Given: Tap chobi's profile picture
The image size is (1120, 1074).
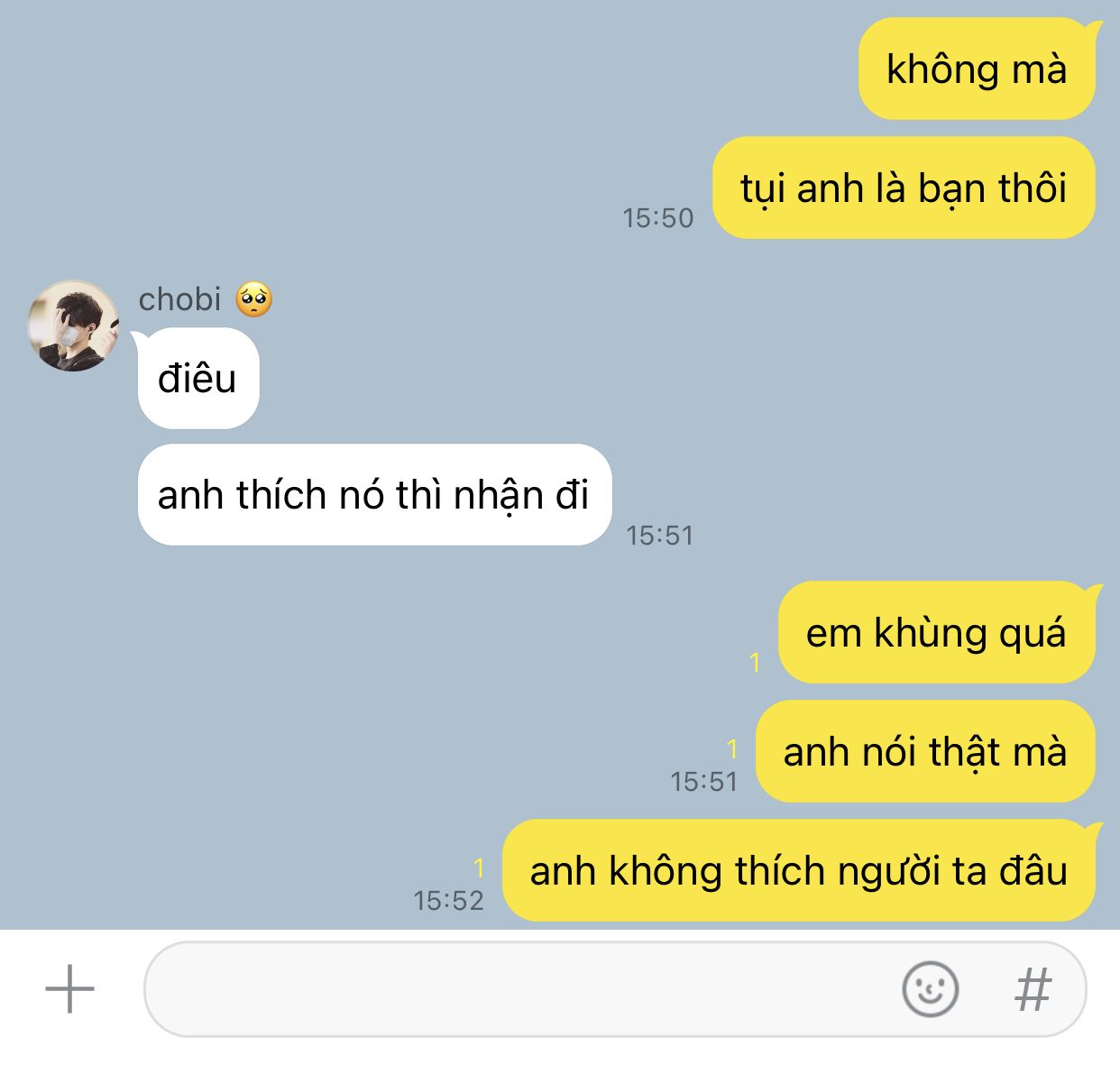Looking at the screenshot, I should point(74,326).
